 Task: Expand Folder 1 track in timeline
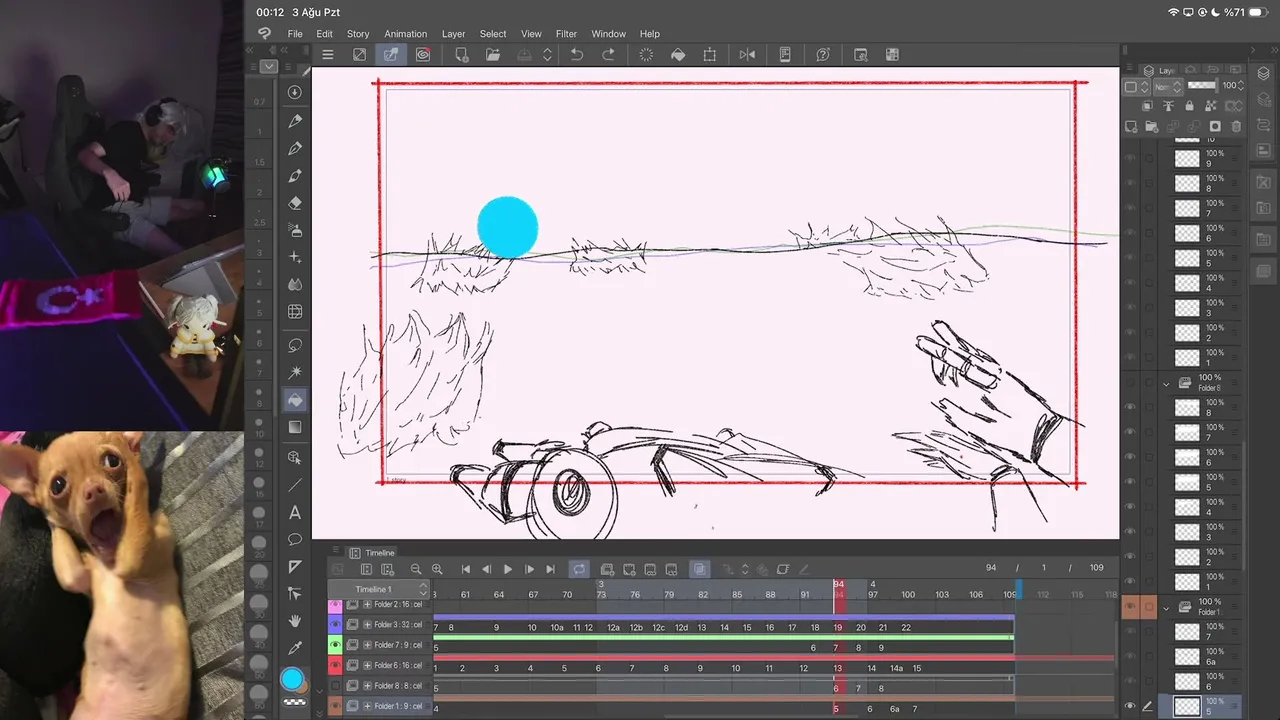point(367,706)
